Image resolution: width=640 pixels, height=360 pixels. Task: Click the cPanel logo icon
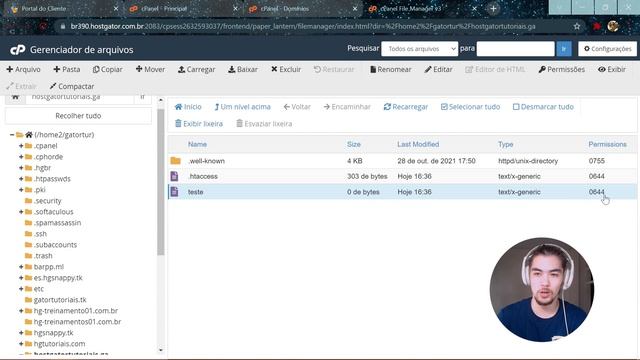coord(18,50)
